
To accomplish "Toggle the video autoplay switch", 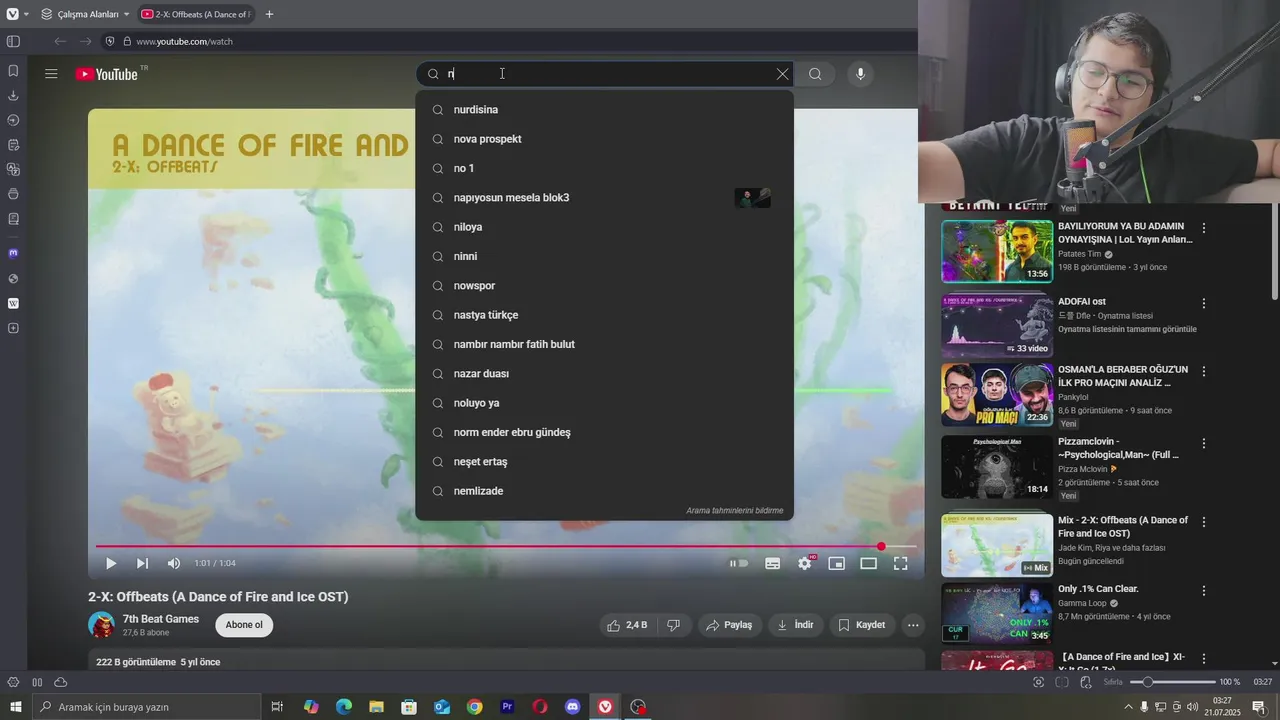I will click(x=738, y=564).
